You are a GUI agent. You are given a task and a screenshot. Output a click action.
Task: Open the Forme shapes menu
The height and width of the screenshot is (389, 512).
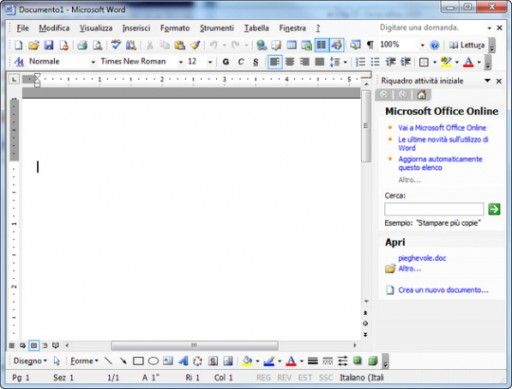pos(84,361)
